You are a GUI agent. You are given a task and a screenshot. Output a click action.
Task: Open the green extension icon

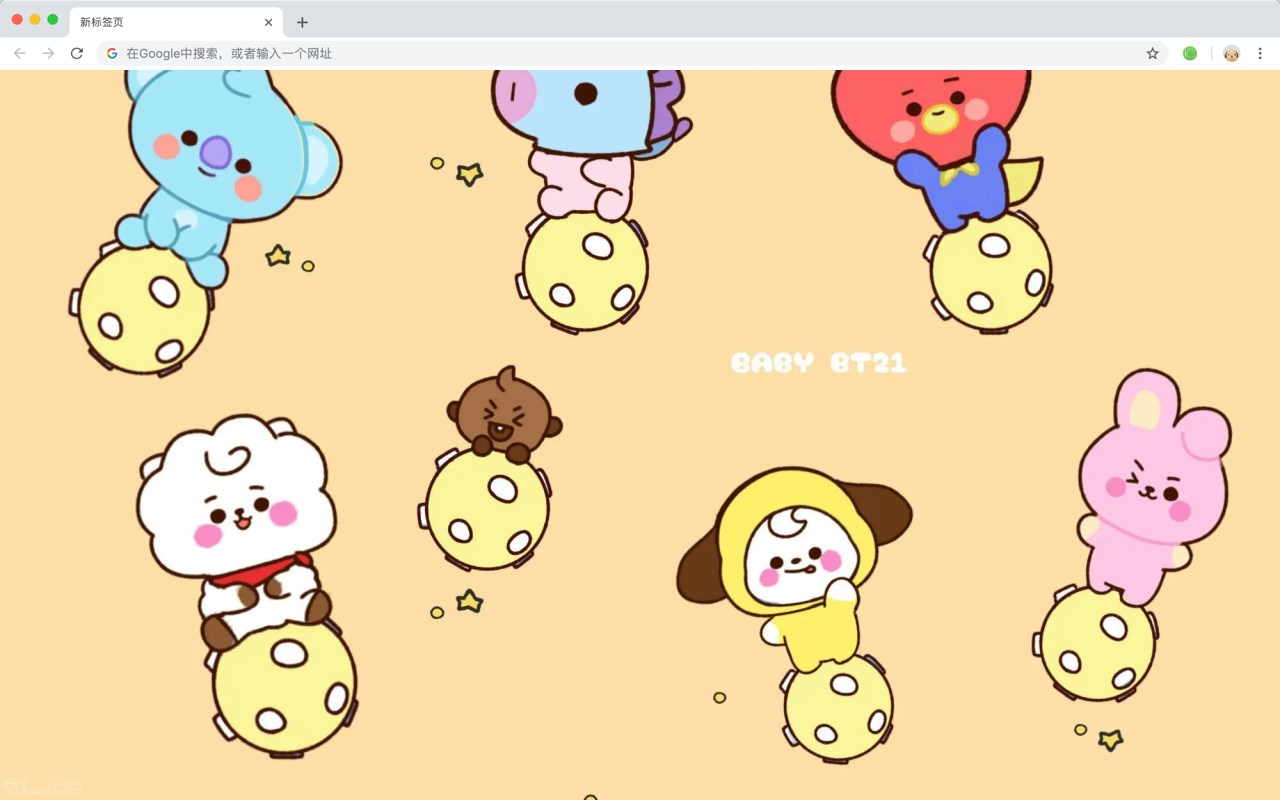tap(1190, 53)
